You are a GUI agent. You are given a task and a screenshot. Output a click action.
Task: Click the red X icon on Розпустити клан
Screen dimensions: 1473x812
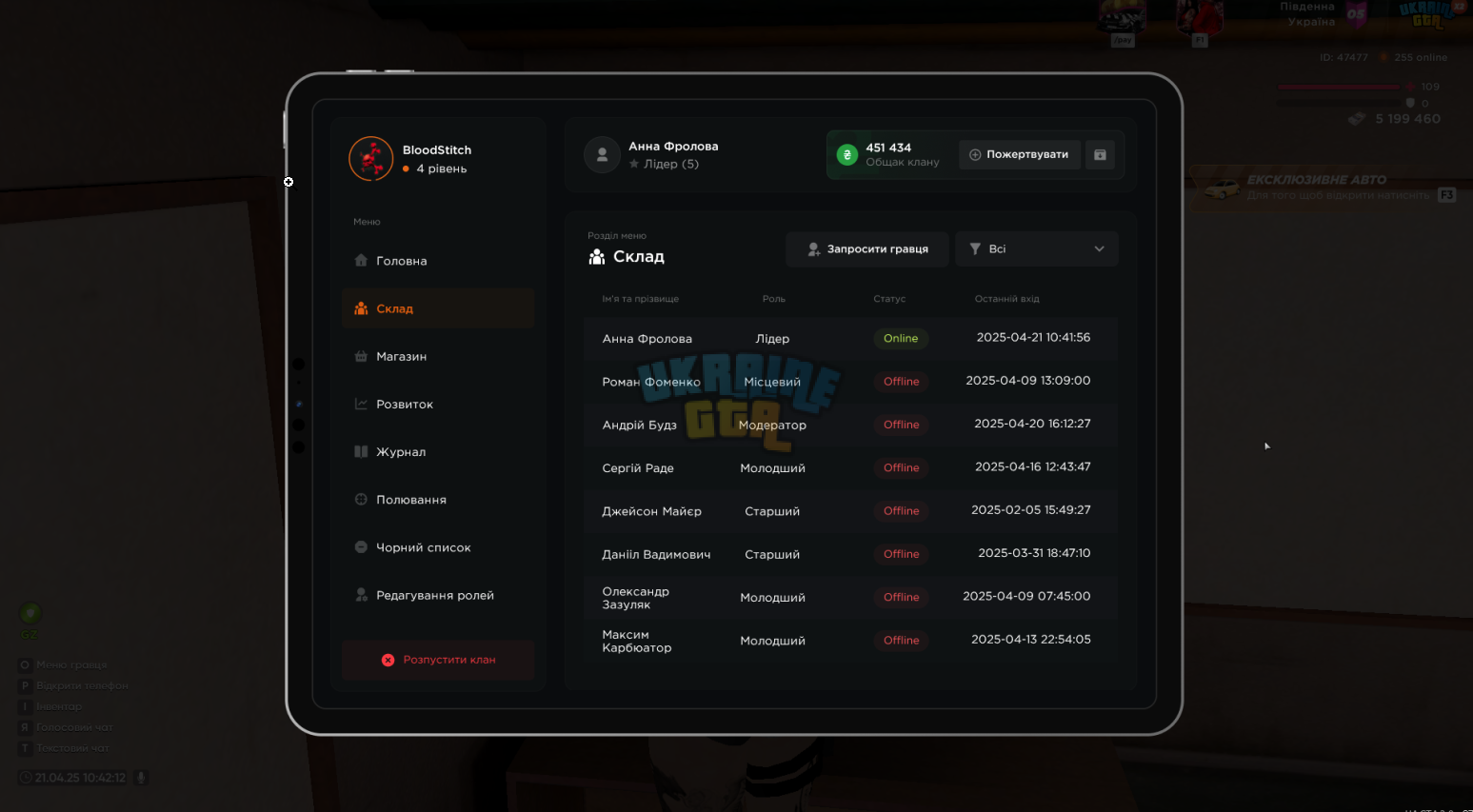(388, 660)
